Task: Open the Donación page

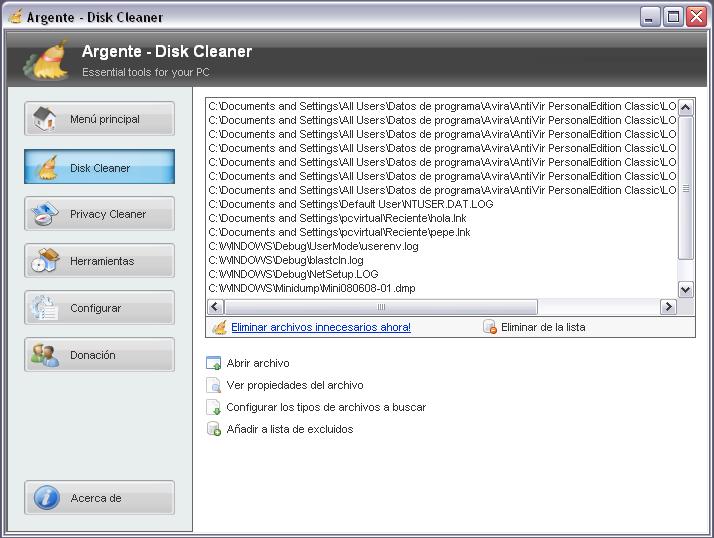Action: pos(99,355)
